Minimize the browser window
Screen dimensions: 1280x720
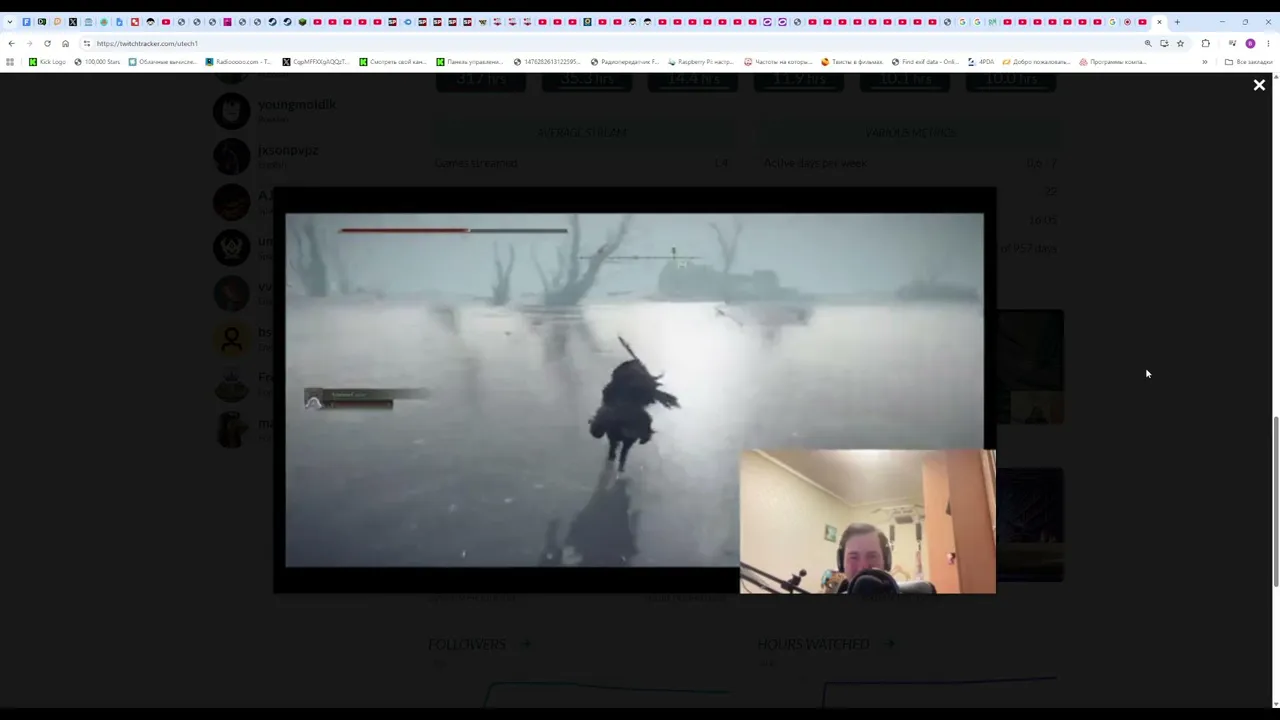pos(1222,22)
